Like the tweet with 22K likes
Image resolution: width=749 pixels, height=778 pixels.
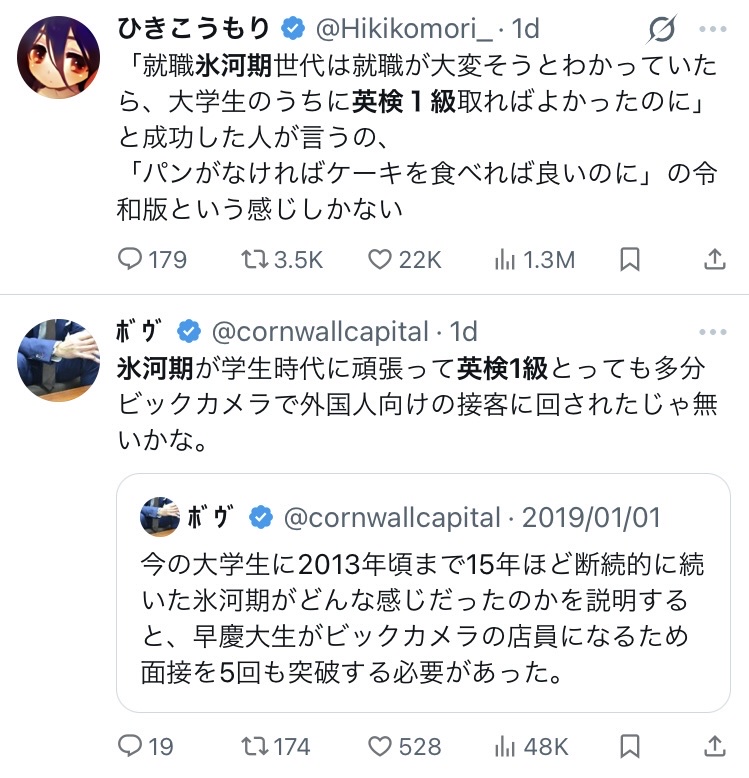379,260
